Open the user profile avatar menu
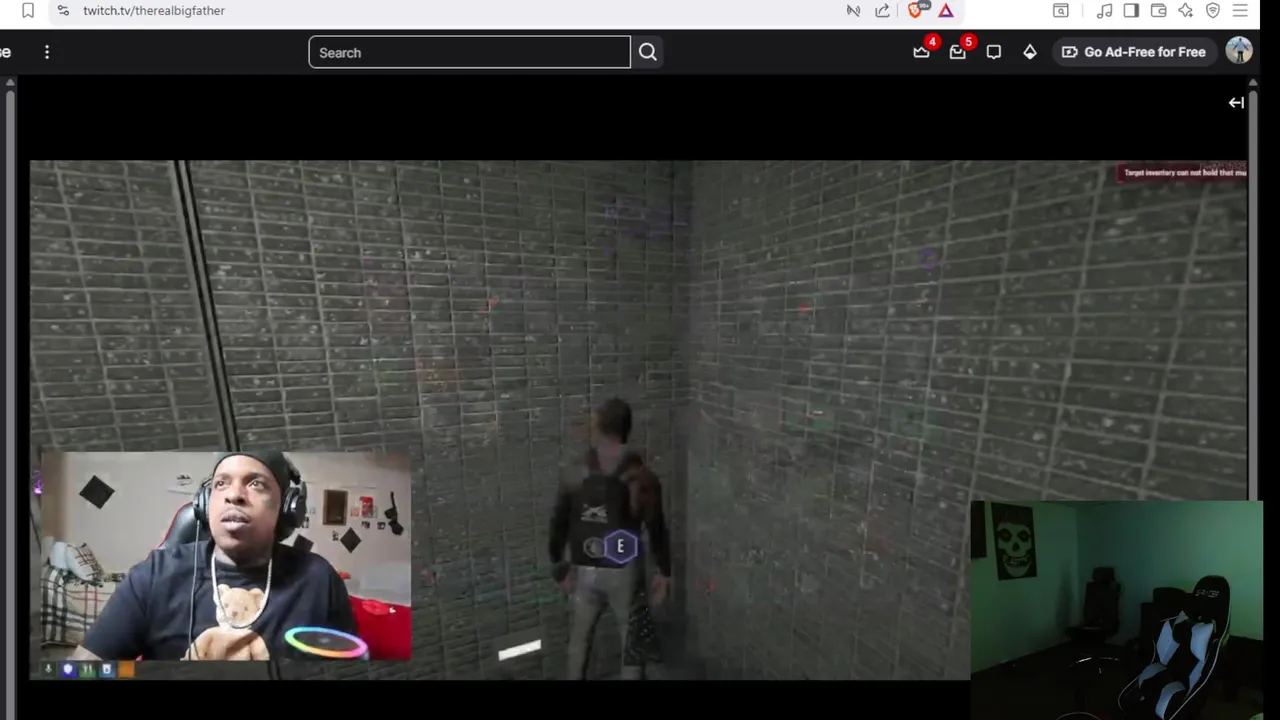1280x720 pixels. 1239,52
